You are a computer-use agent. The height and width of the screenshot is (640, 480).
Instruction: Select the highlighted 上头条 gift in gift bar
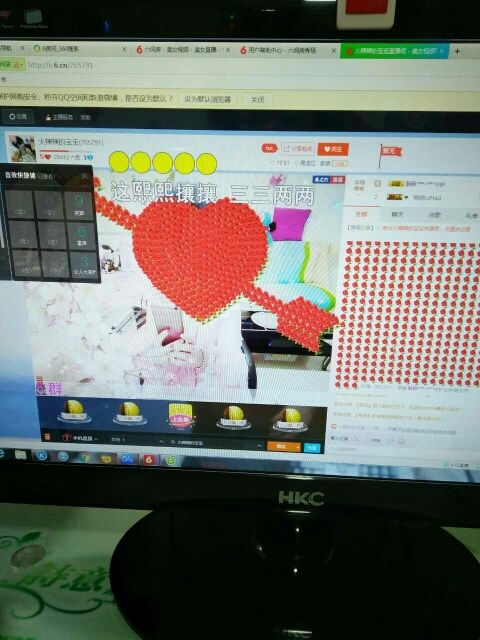pos(180,416)
